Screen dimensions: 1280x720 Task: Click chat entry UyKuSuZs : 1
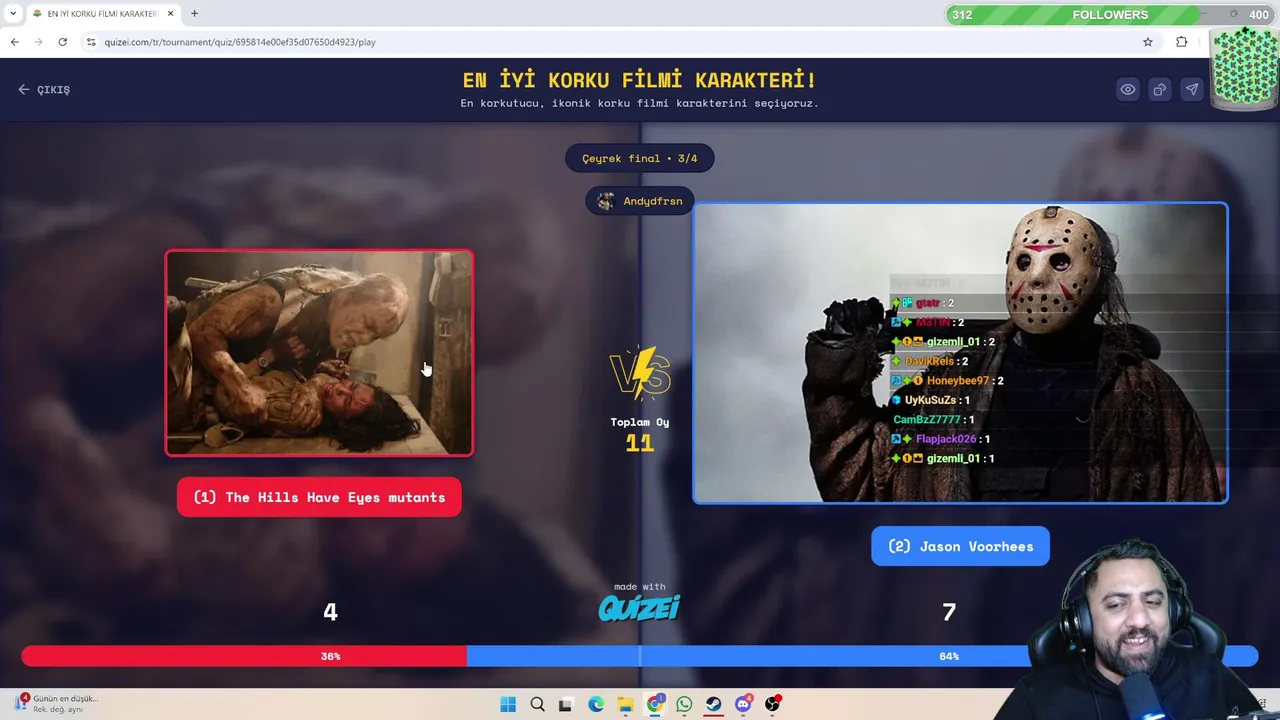[x=931, y=400]
